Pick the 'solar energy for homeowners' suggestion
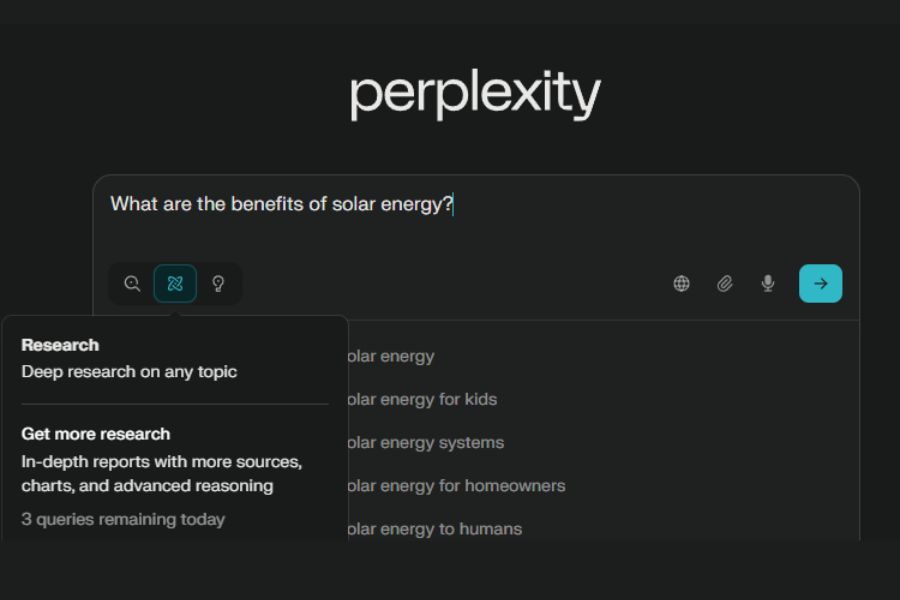The width and height of the screenshot is (900, 600). coord(455,486)
